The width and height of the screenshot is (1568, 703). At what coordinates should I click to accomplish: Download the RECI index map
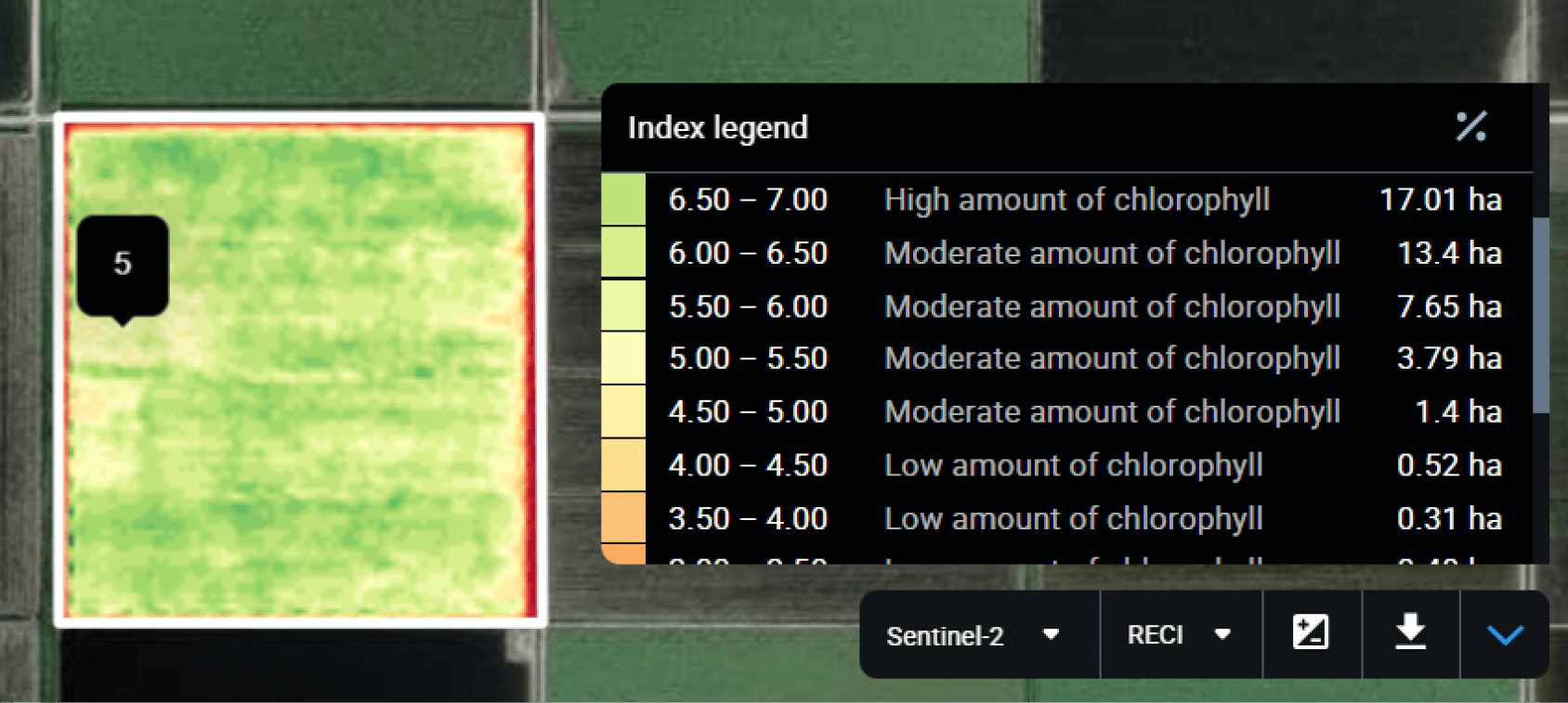tap(1410, 633)
